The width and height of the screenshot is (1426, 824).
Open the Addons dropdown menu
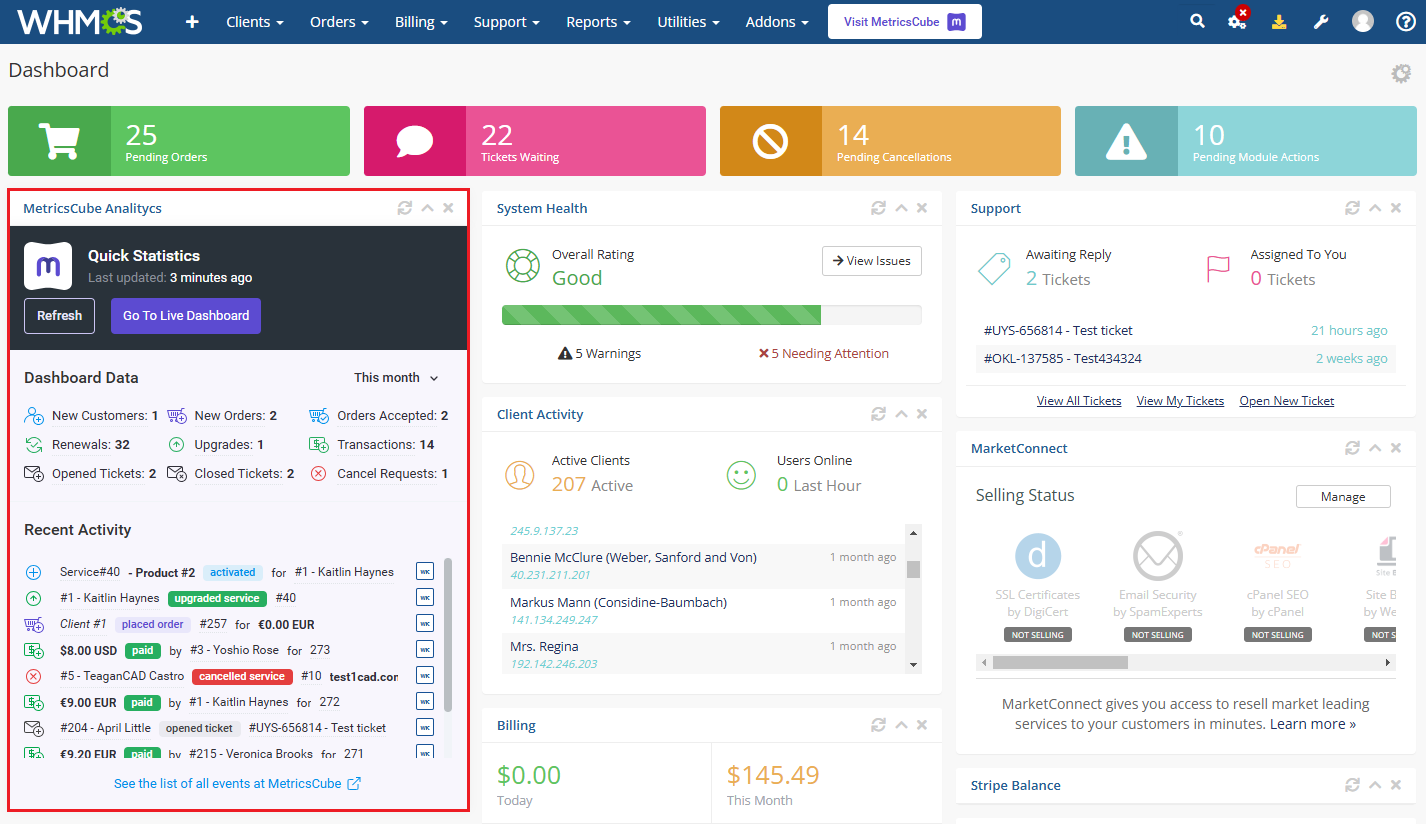[x=777, y=22]
